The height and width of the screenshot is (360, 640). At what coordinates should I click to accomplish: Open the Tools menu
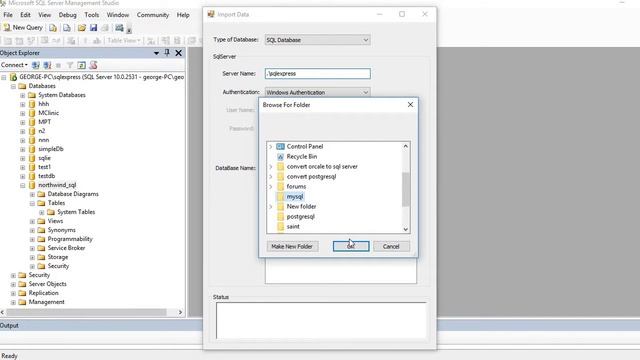[91, 15]
